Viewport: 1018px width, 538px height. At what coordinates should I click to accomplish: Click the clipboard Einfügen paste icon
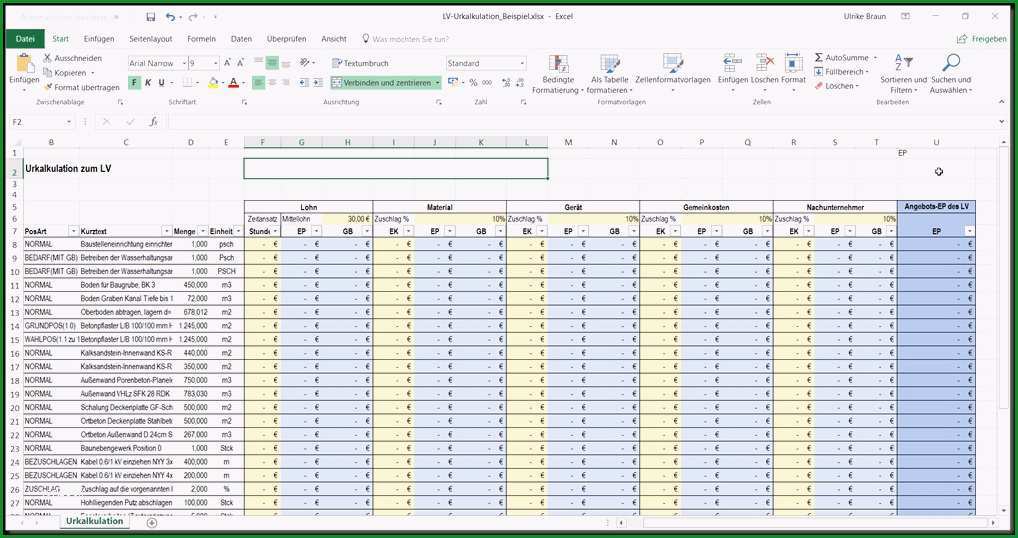25,64
